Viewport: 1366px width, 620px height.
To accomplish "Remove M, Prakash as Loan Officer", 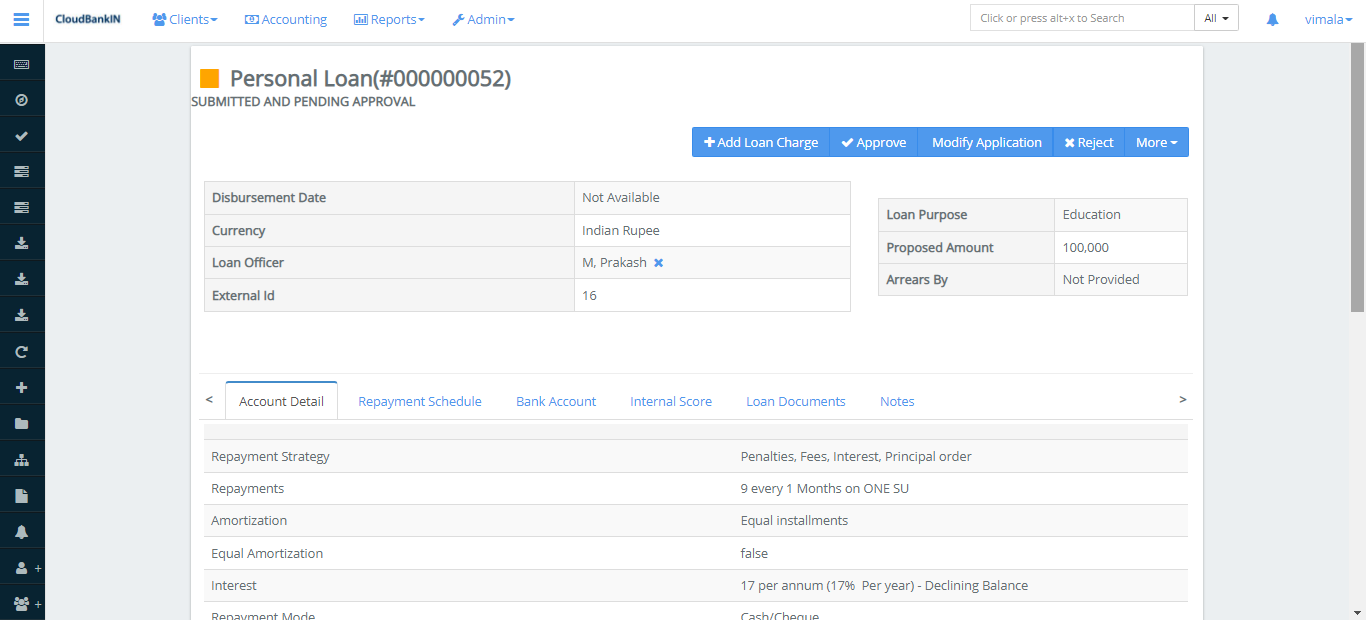I will click(x=658, y=262).
